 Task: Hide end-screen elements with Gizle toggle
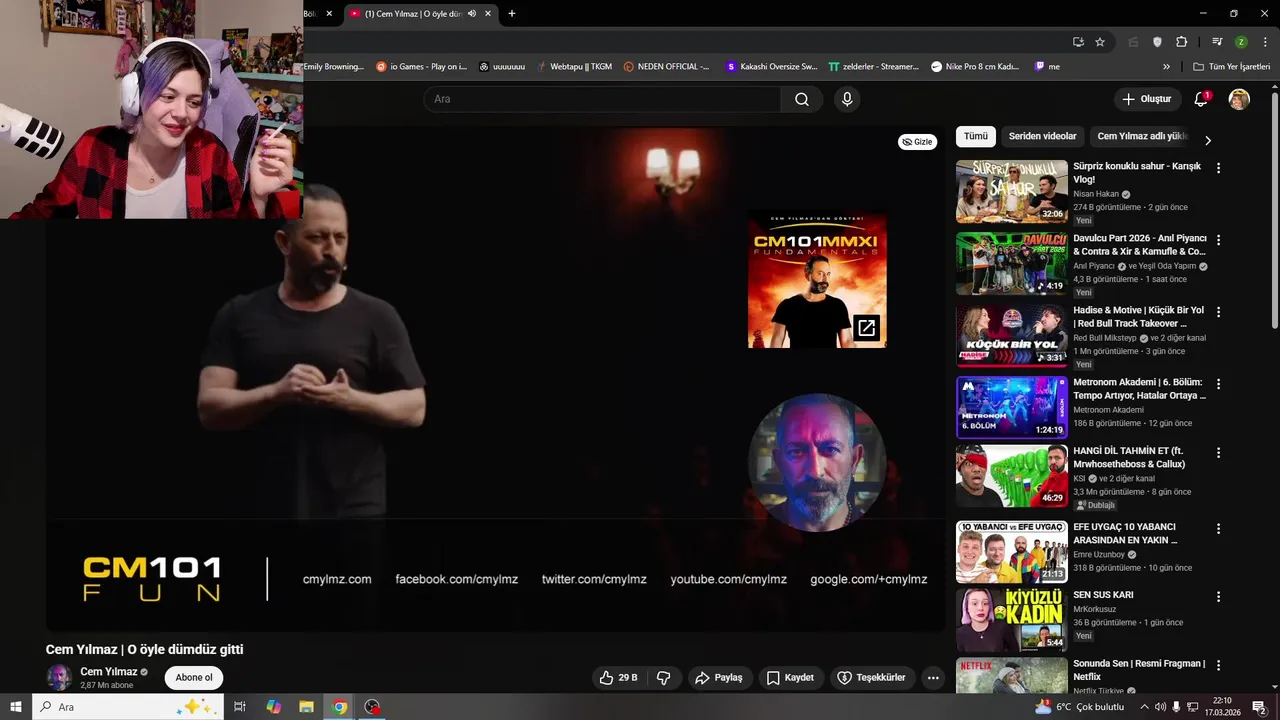tap(917, 142)
